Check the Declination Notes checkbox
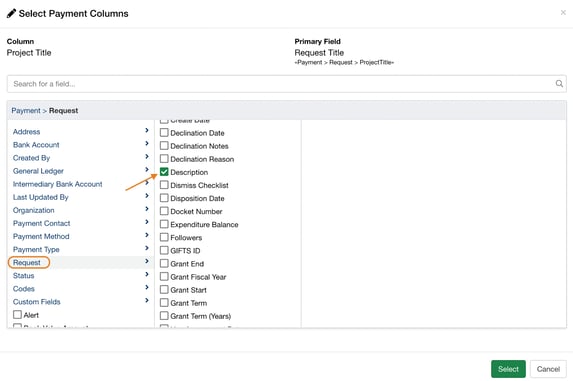Image resolution: width=573 pixels, height=381 pixels. [164, 146]
